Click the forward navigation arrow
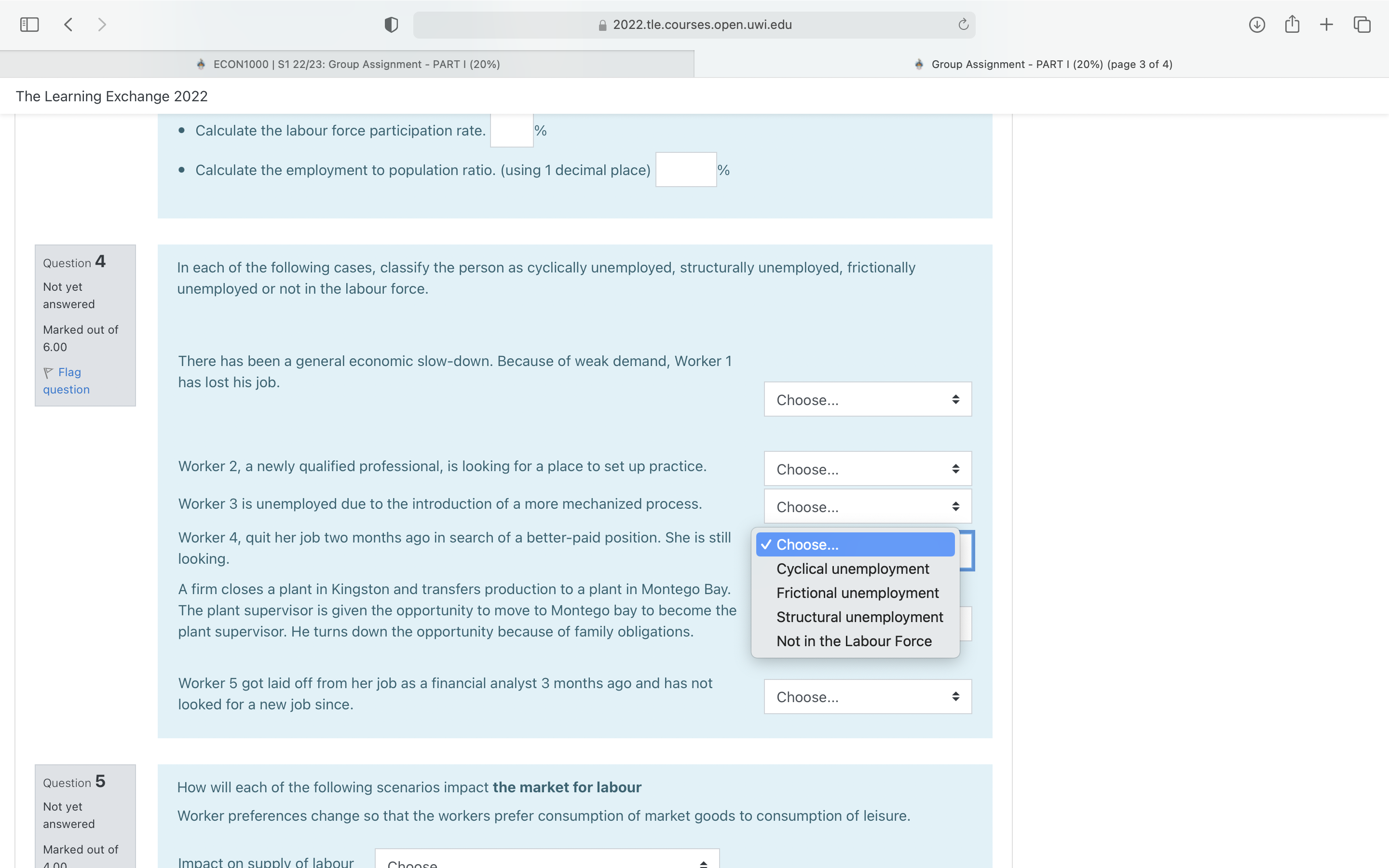The width and height of the screenshot is (1389, 868). coord(102,24)
